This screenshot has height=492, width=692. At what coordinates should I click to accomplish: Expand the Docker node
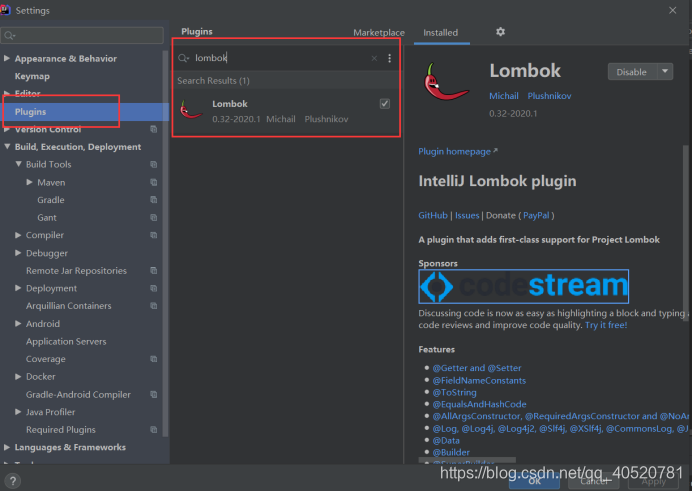coord(18,376)
